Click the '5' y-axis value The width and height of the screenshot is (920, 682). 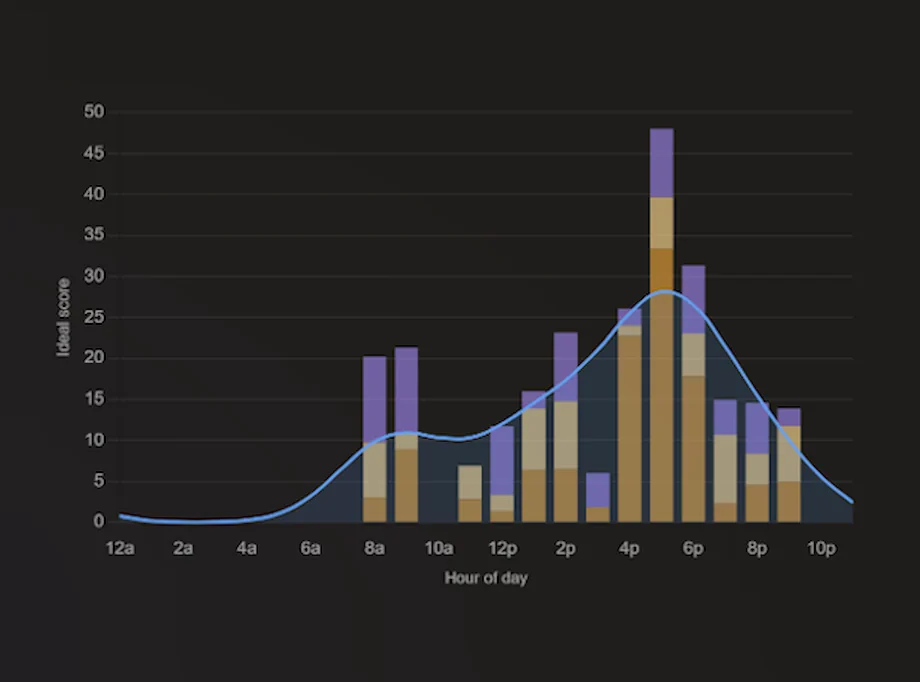tap(99, 481)
